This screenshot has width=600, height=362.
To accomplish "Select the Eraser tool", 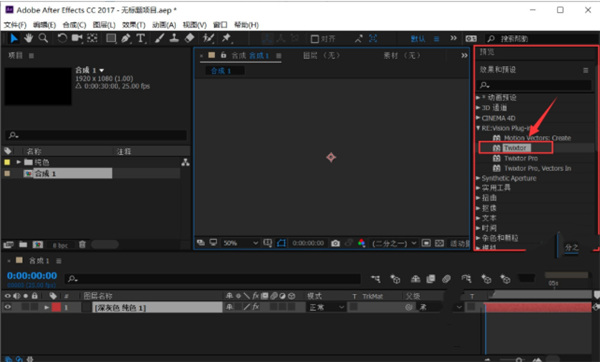I will coord(189,38).
